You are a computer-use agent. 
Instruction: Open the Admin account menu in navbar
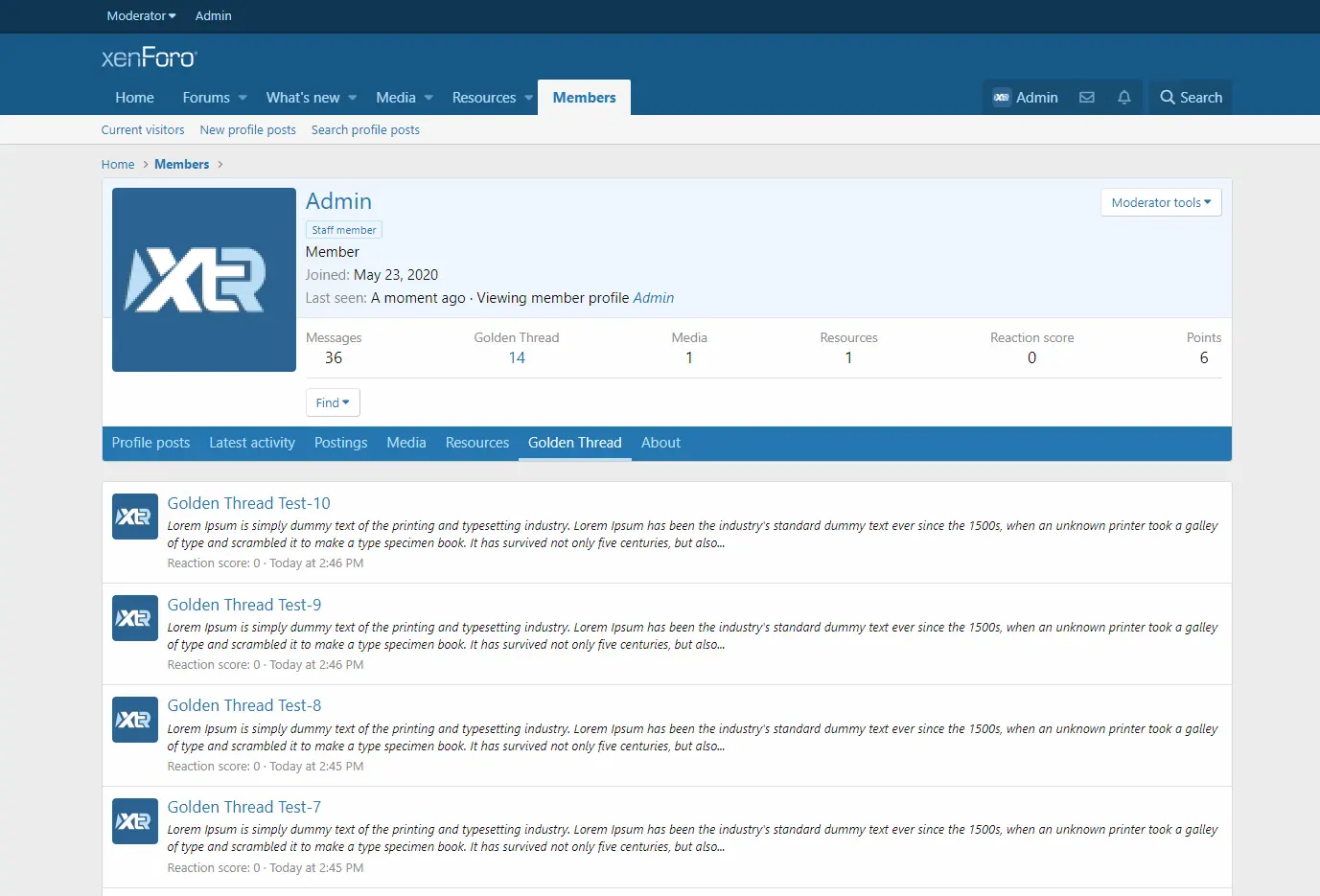coord(1026,98)
